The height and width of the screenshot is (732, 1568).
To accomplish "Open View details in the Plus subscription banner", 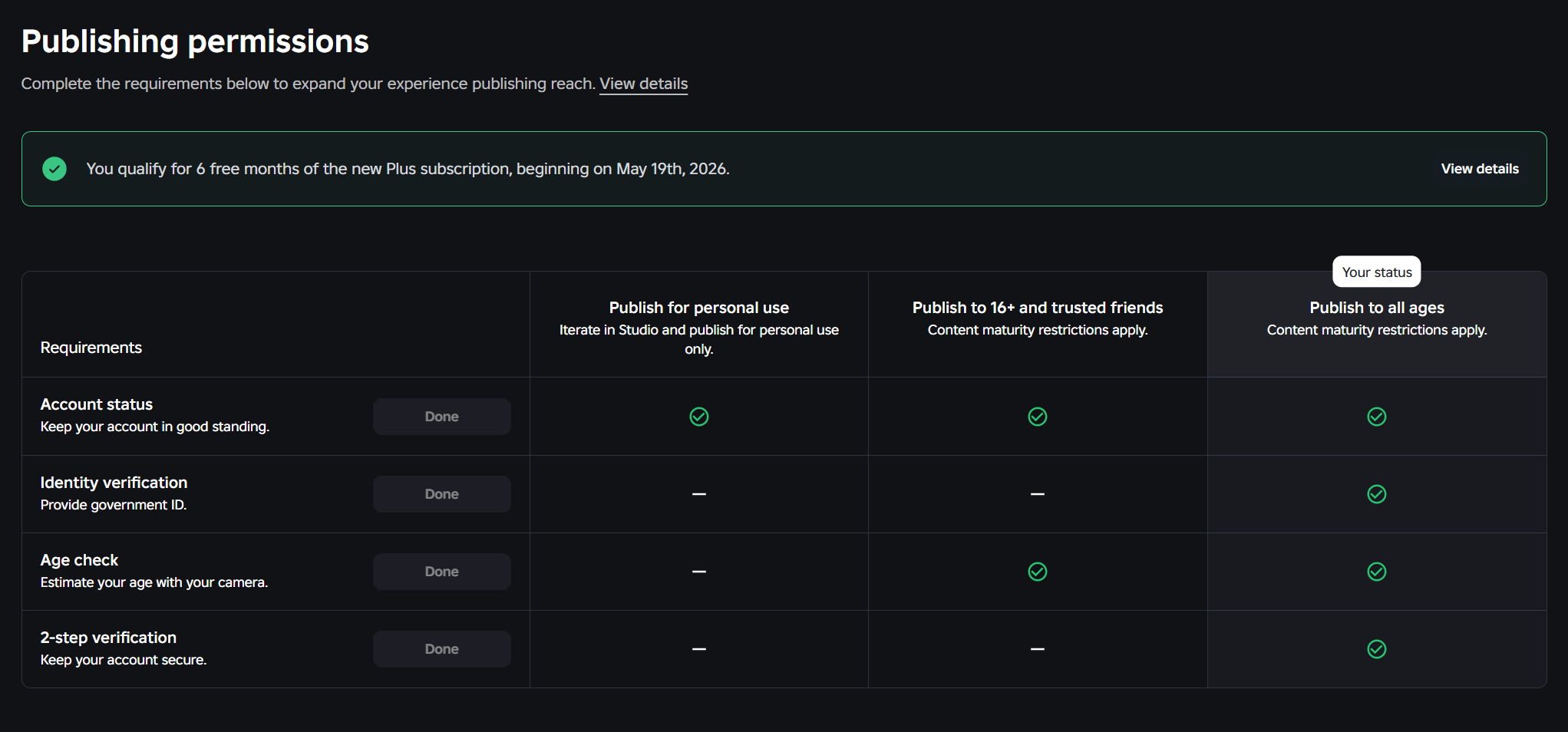I will [x=1480, y=169].
